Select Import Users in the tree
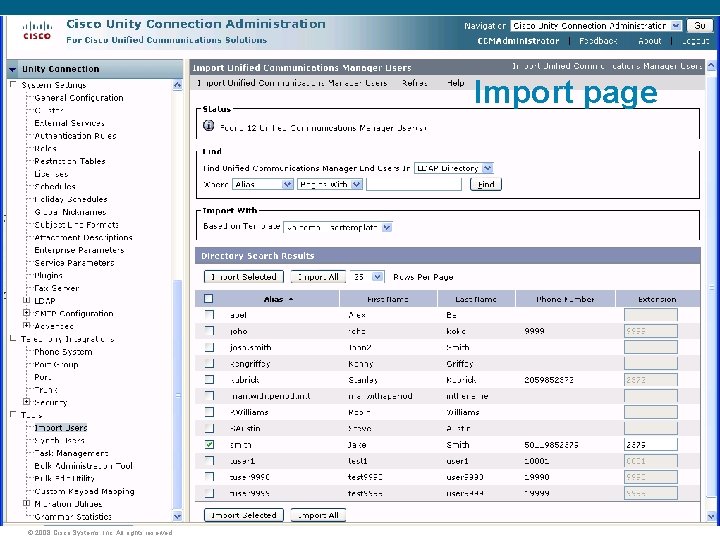 click(61, 428)
